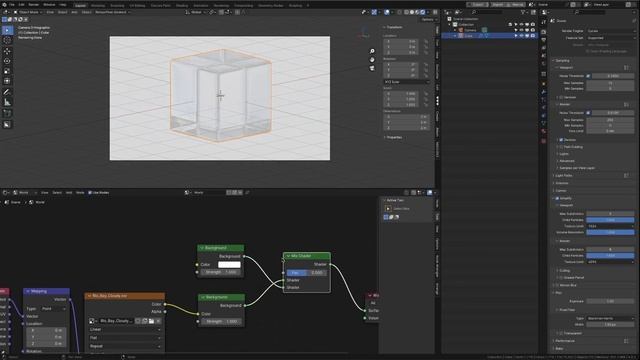Toggle camera view icon in viewport
640x360 pixels.
tap(372, 68)
